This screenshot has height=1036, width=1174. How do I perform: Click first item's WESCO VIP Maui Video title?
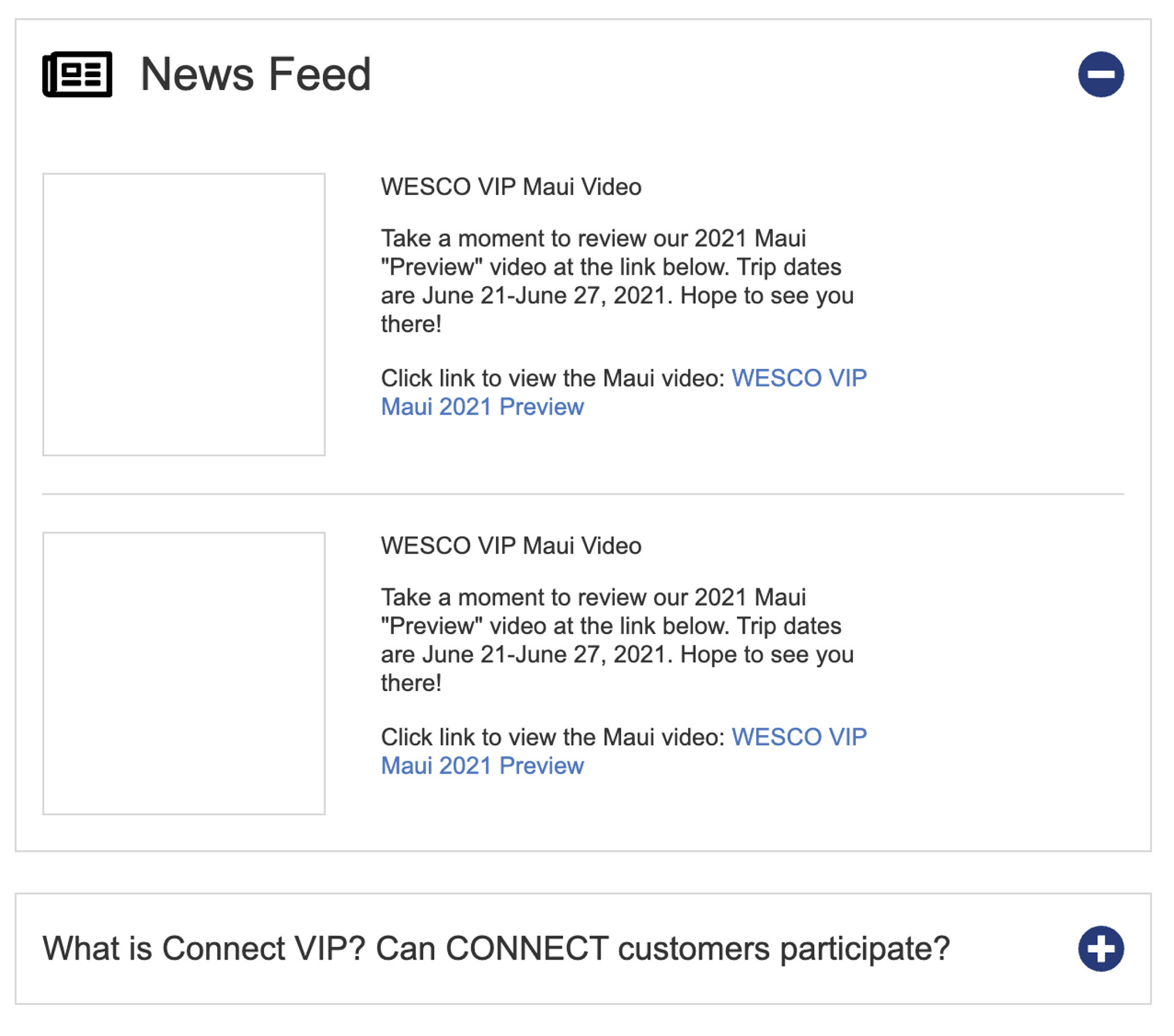[x=511, y=187]
